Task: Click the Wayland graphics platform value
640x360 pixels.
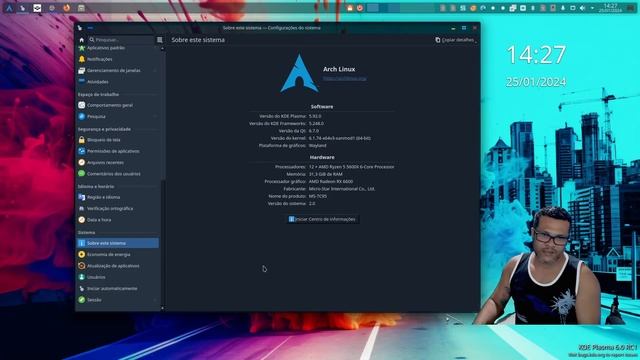Action: click(x=318, y=146)
